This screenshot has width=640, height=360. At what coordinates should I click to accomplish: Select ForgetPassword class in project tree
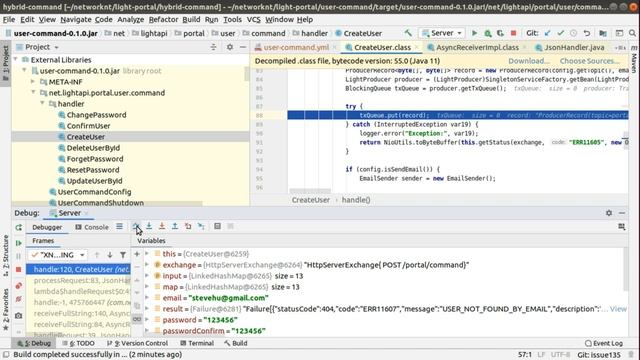95,159
